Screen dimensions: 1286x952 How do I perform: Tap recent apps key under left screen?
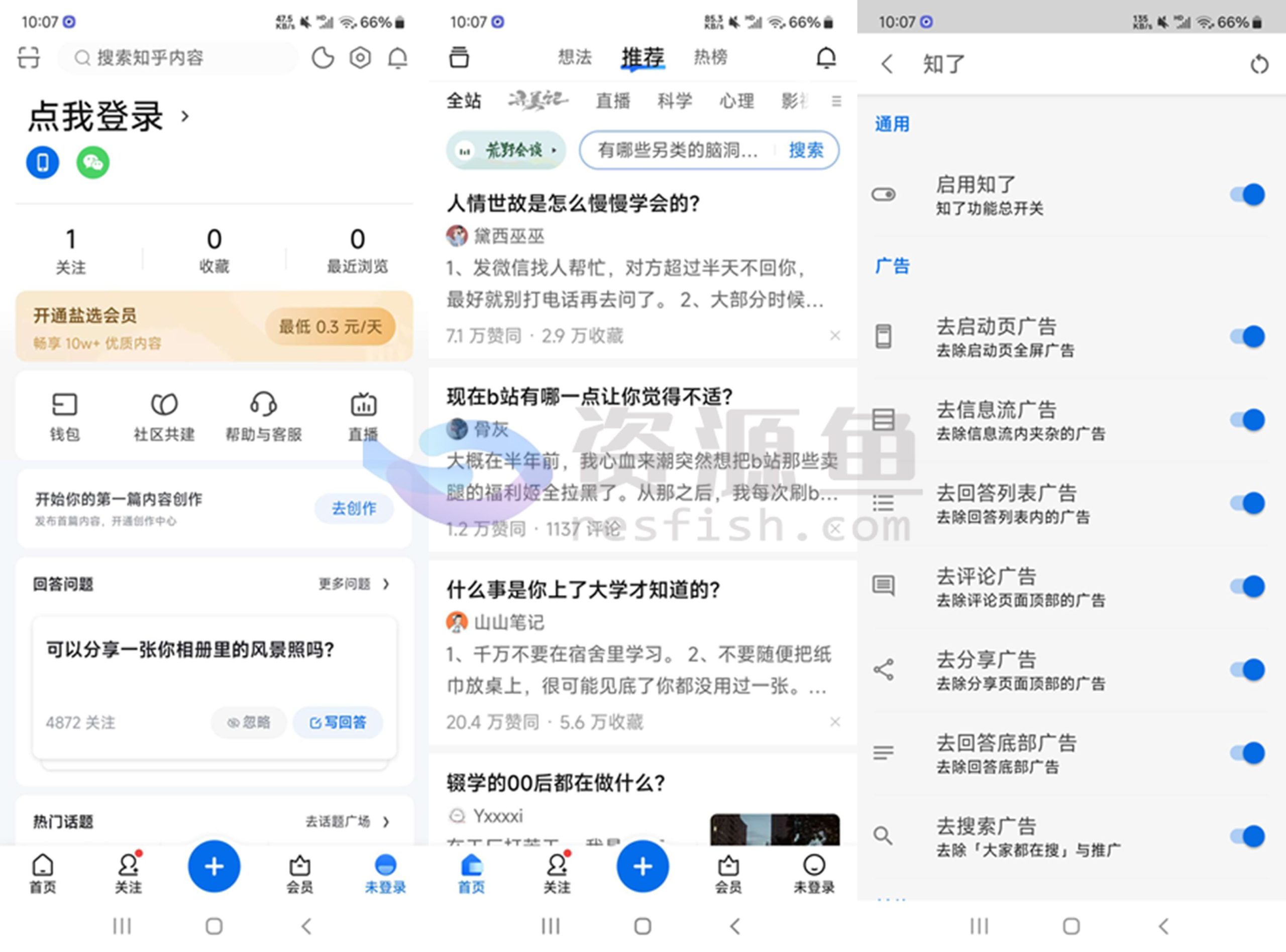pos(122,926)
